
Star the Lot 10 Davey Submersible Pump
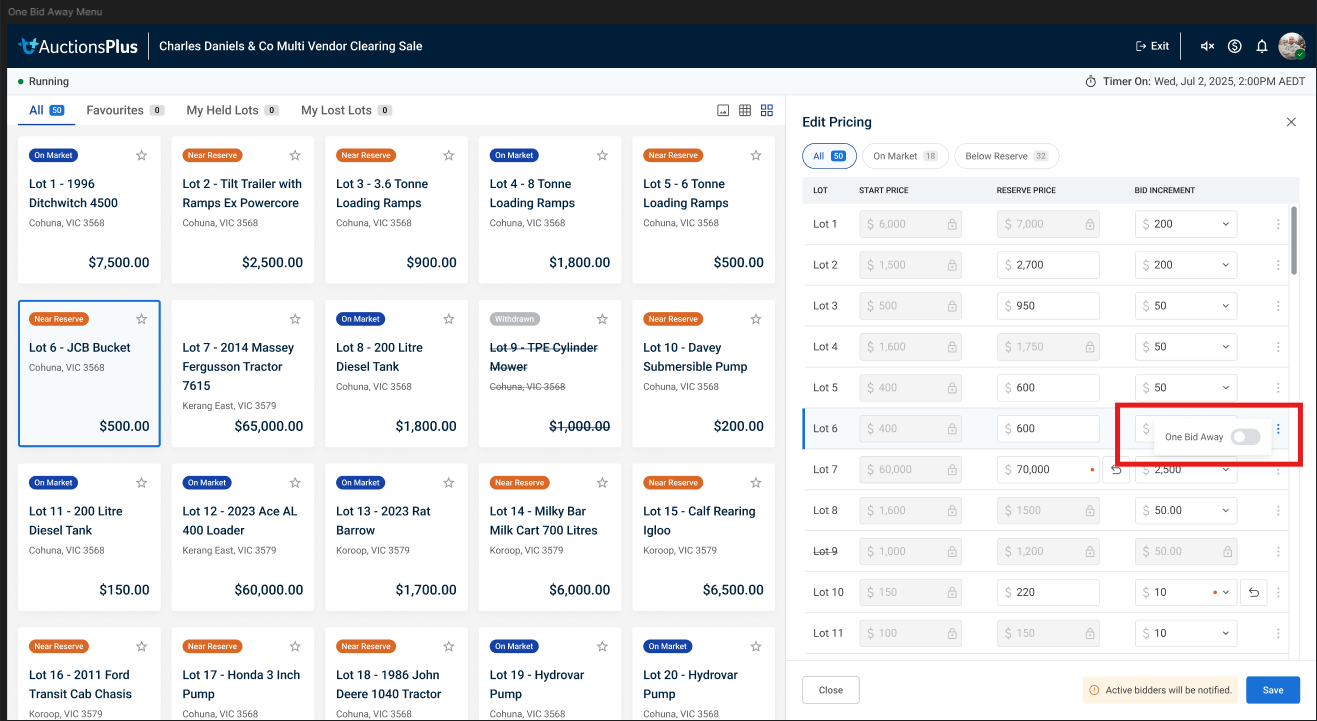(x=756, y=319)
